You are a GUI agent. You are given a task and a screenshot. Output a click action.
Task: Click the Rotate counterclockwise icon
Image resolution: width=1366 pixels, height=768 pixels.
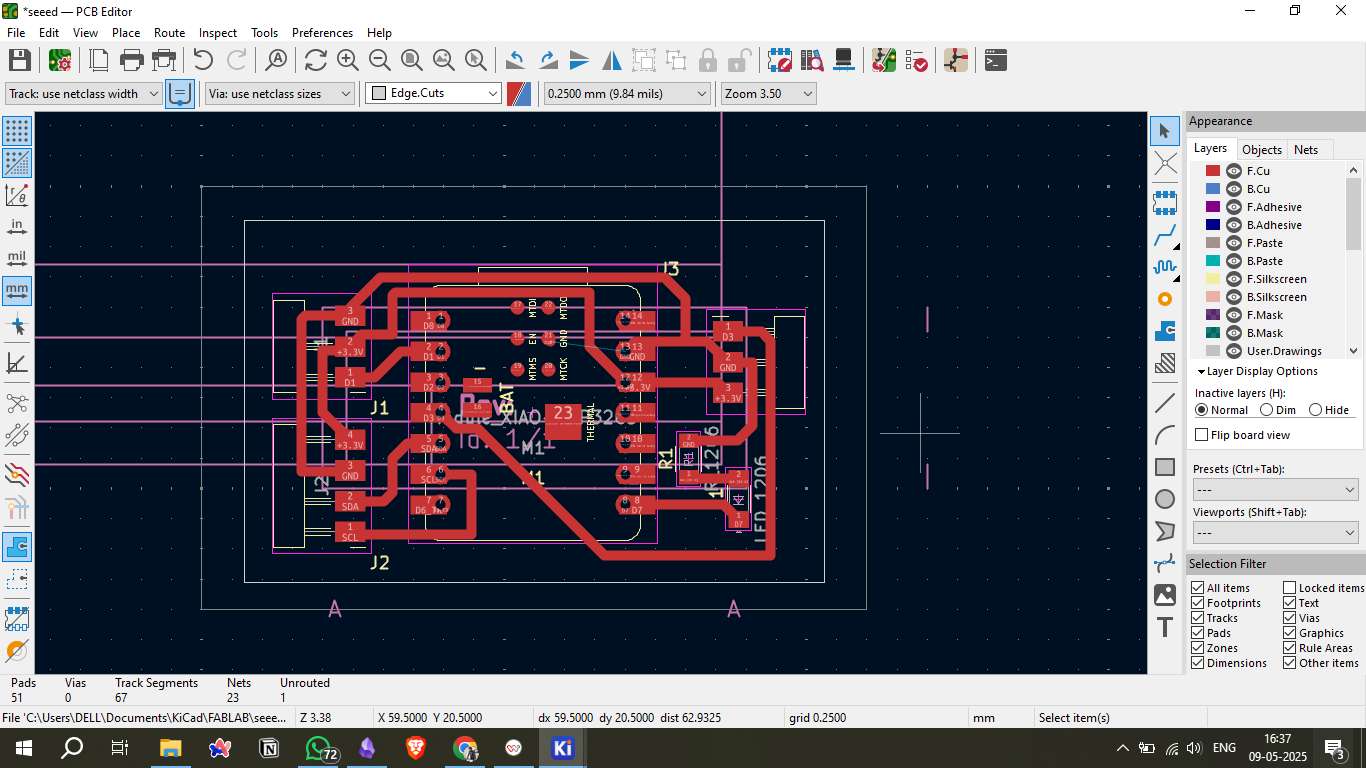[515, 60]
